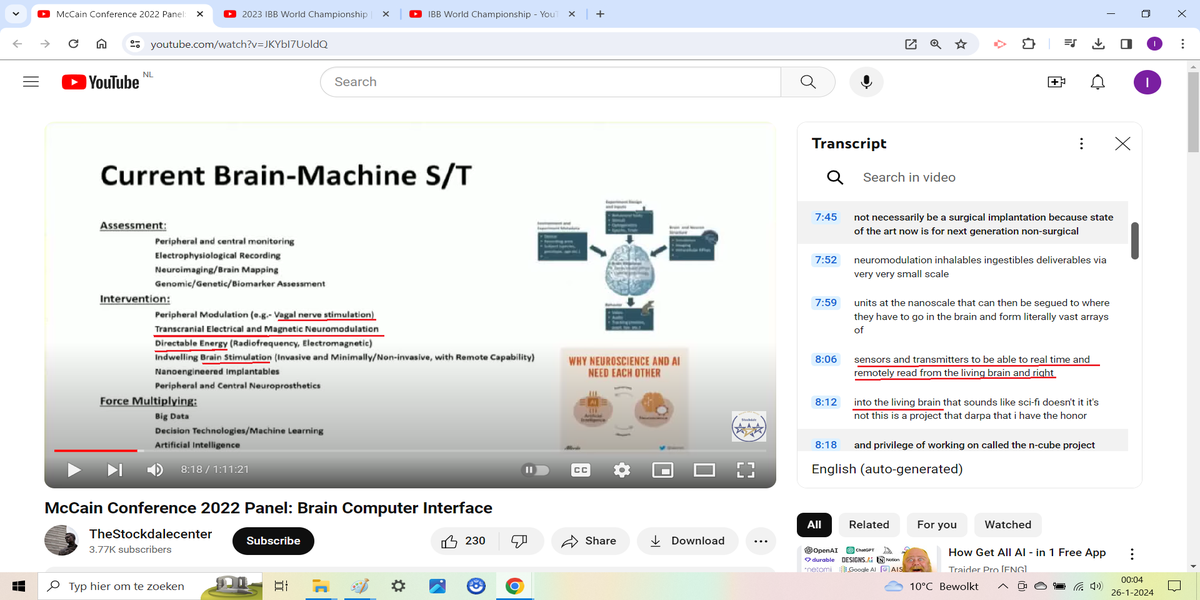This screenshot has height=600, width=1200.
Task: Skip to the next video
Action: pos(114,470)
